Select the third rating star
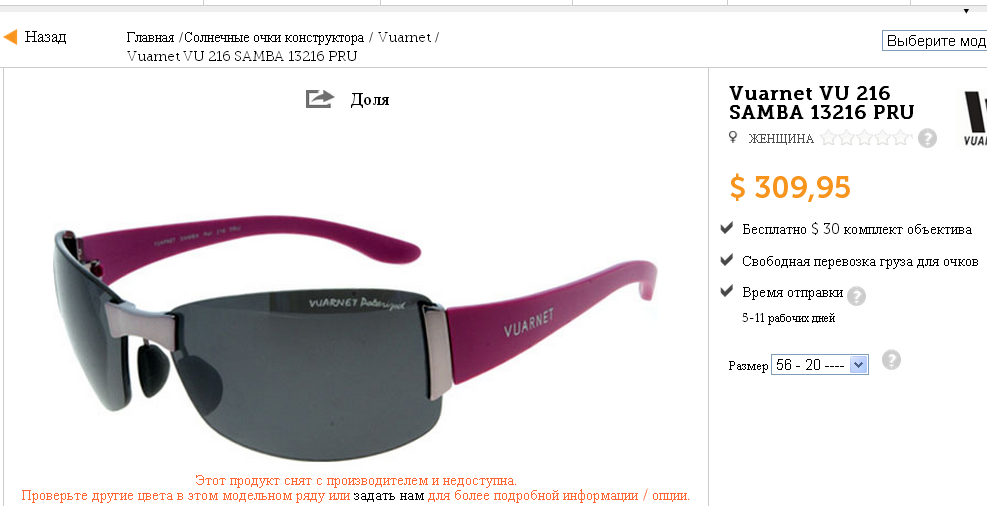Image resolution: width=987 pixels, height=506 pixels. point(865,137)
